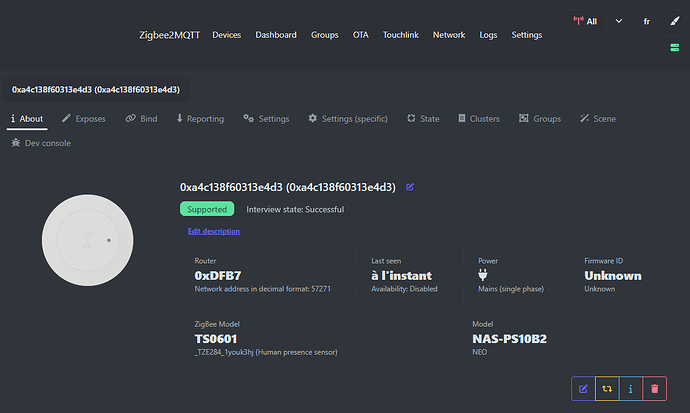The image size is (690, 413).
Task: Open the Groups navigation item
Action: pyautogui.click(x=325, y=35)
